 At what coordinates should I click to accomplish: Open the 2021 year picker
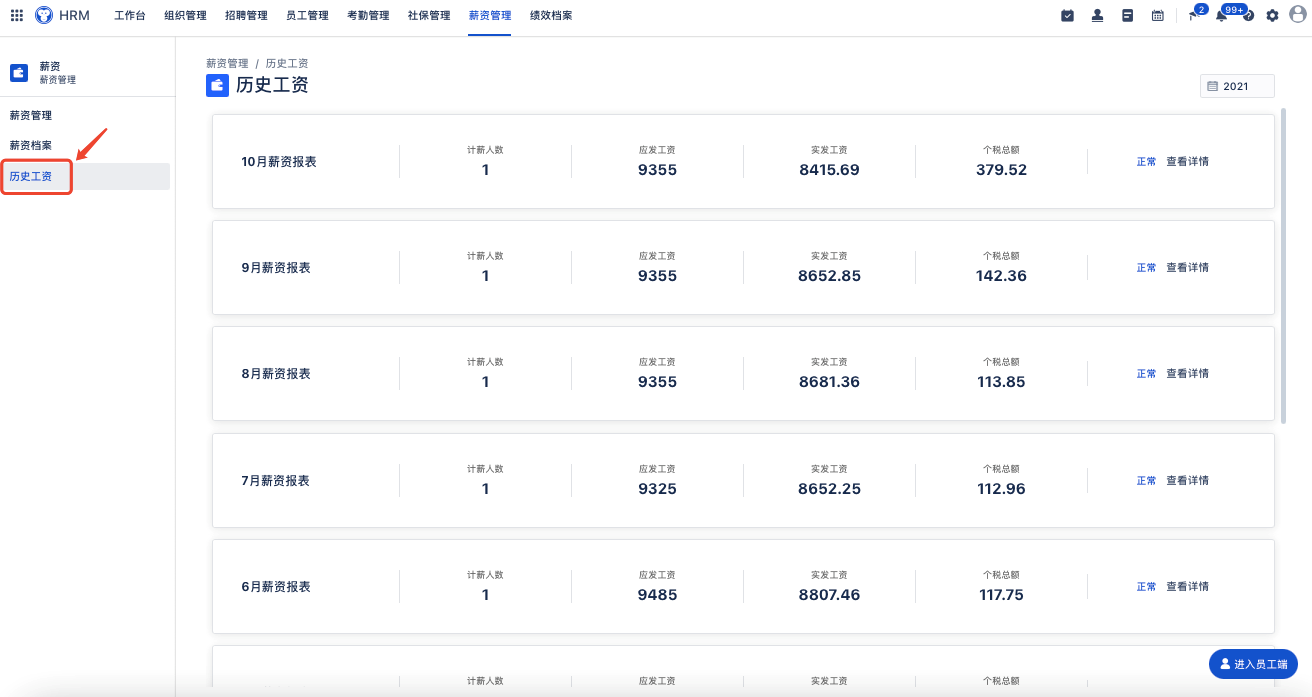1237,86
